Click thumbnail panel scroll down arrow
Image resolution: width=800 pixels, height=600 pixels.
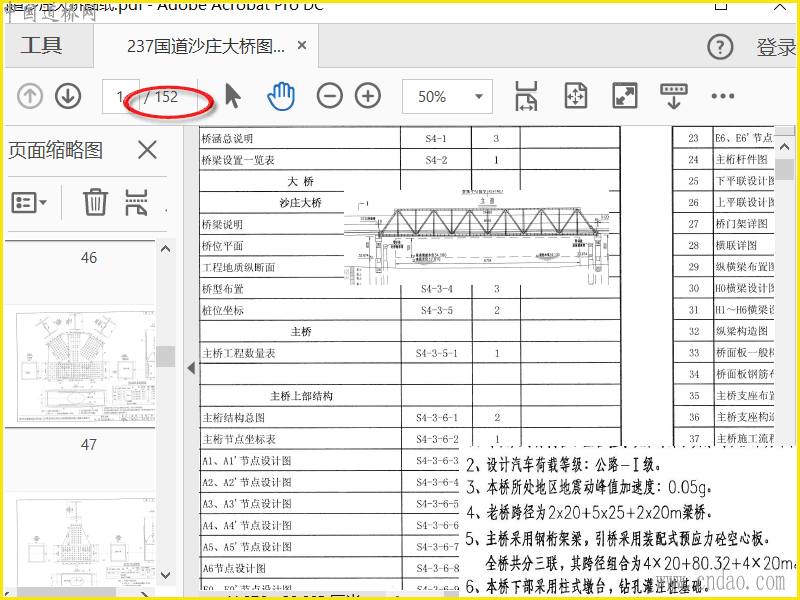[x=165, y=575]
